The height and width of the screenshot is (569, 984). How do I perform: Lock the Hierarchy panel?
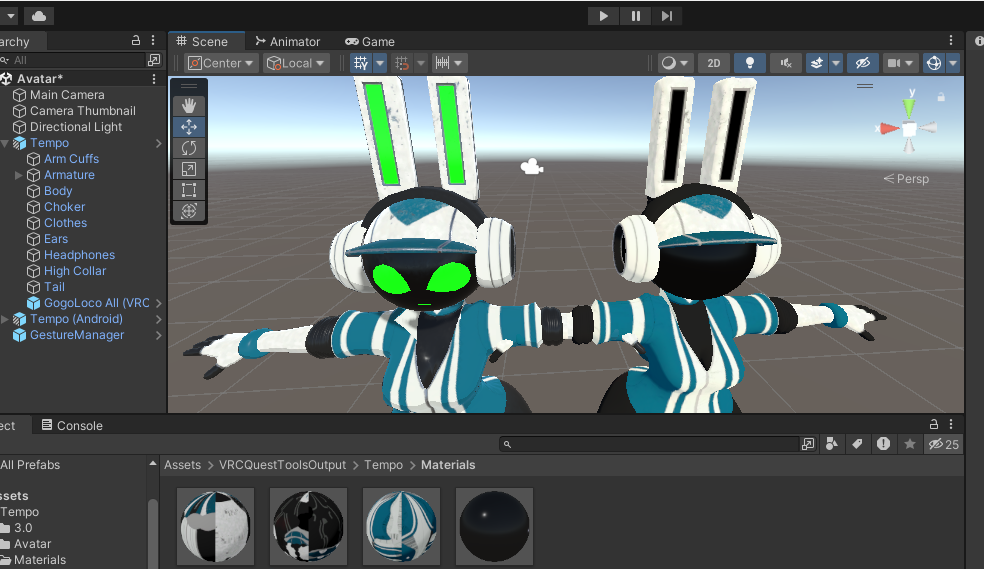(x=136, y=40)
